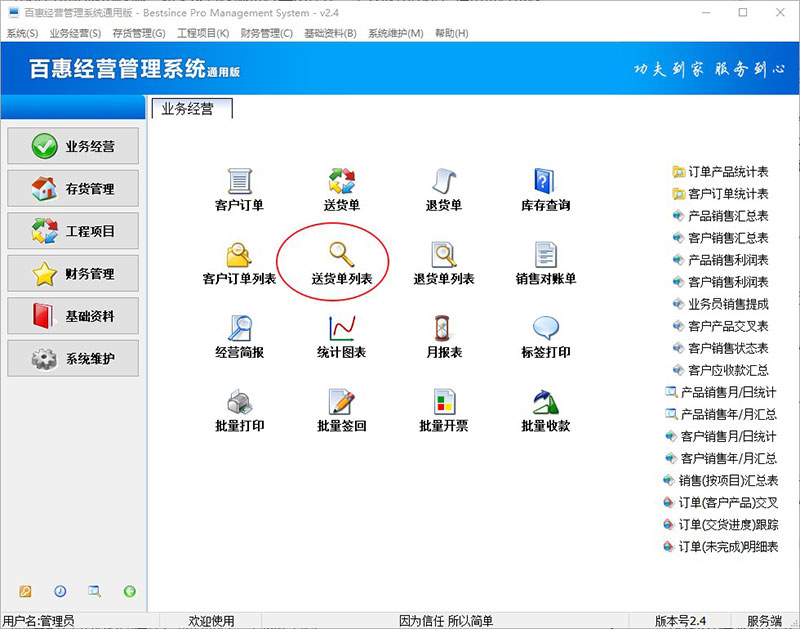Open the 送货单 icon

click(x=341, y=181)
